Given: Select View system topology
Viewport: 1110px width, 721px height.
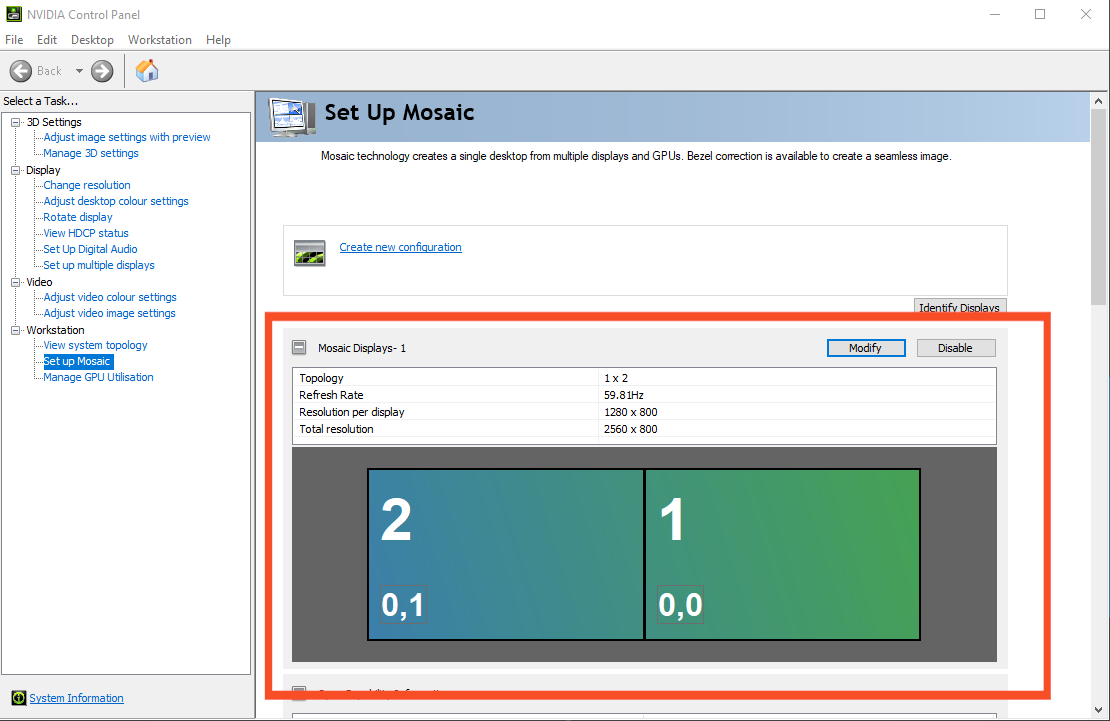Looking at the screenshot, I should pos(96,345).
